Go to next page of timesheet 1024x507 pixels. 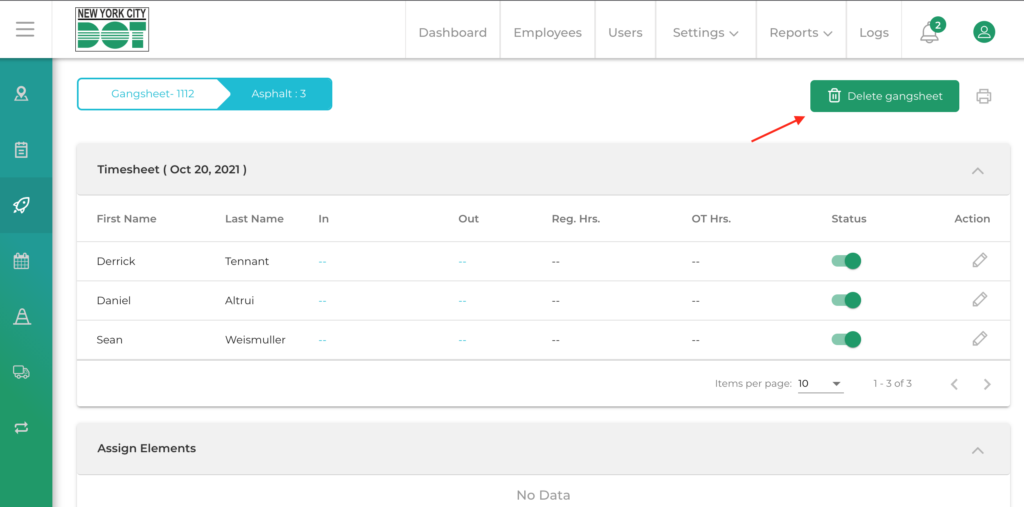click(987, 384)
